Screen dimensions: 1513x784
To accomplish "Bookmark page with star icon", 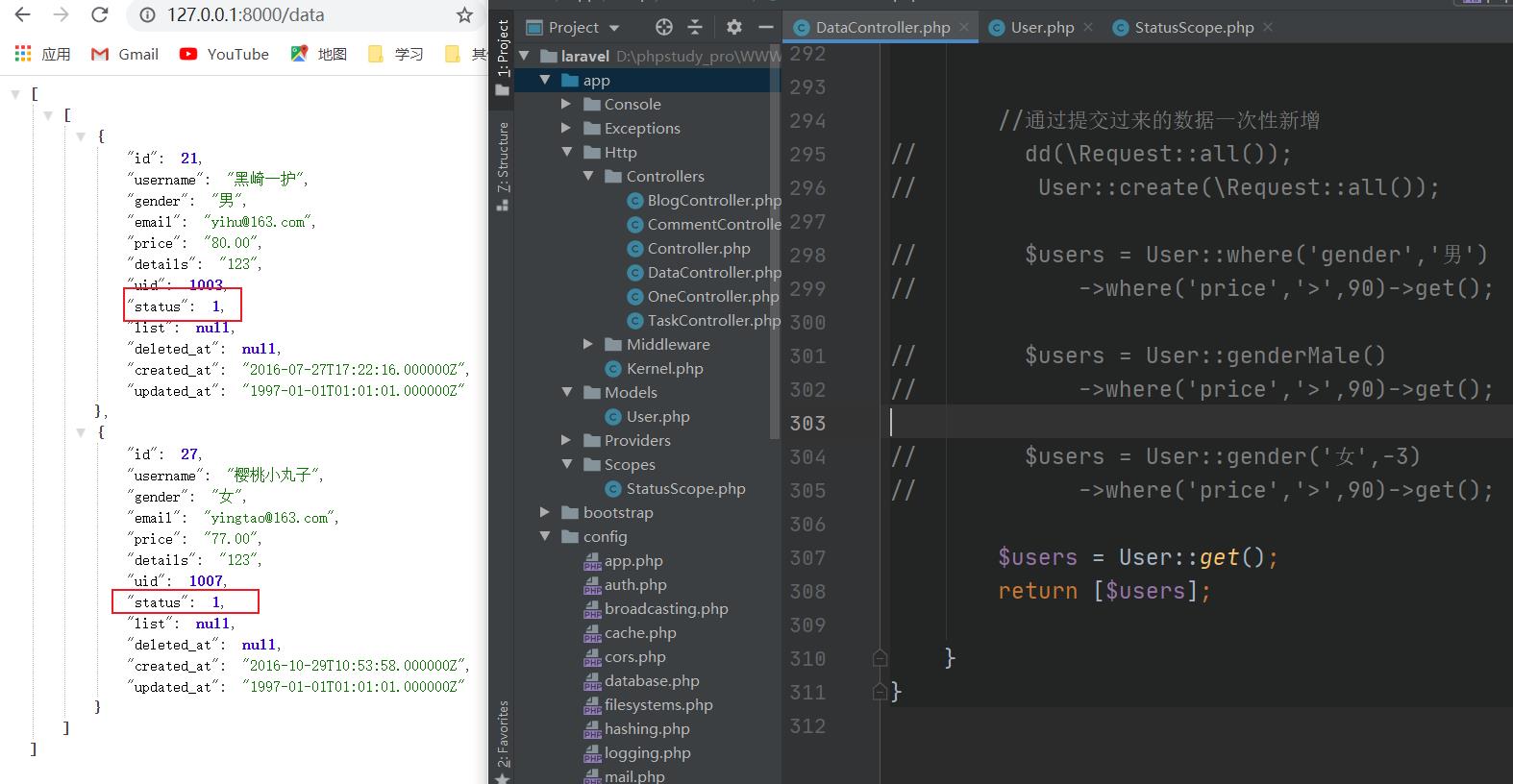I will point(465,15).
